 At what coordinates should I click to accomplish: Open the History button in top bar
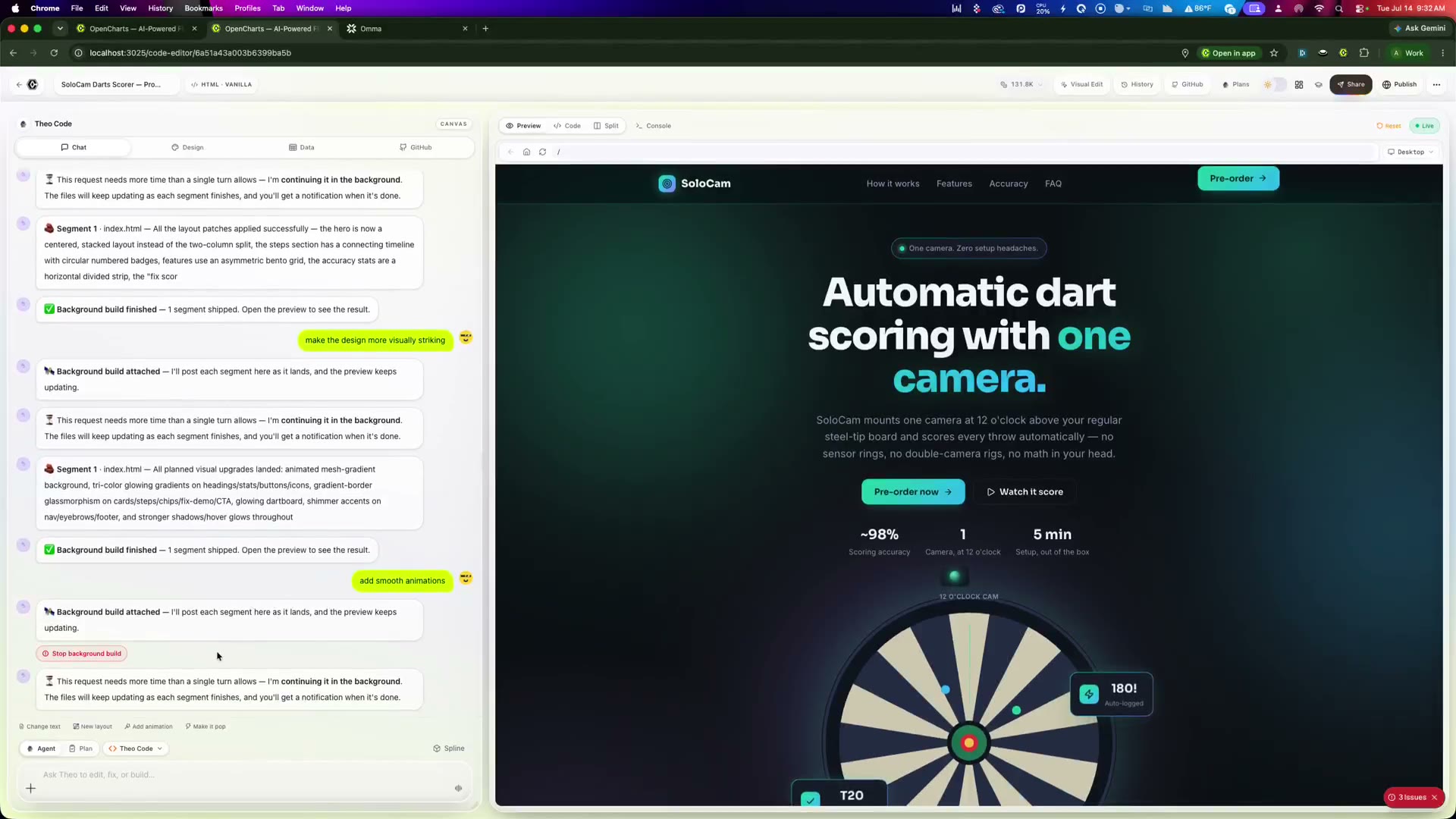[x=1137, y=85]
